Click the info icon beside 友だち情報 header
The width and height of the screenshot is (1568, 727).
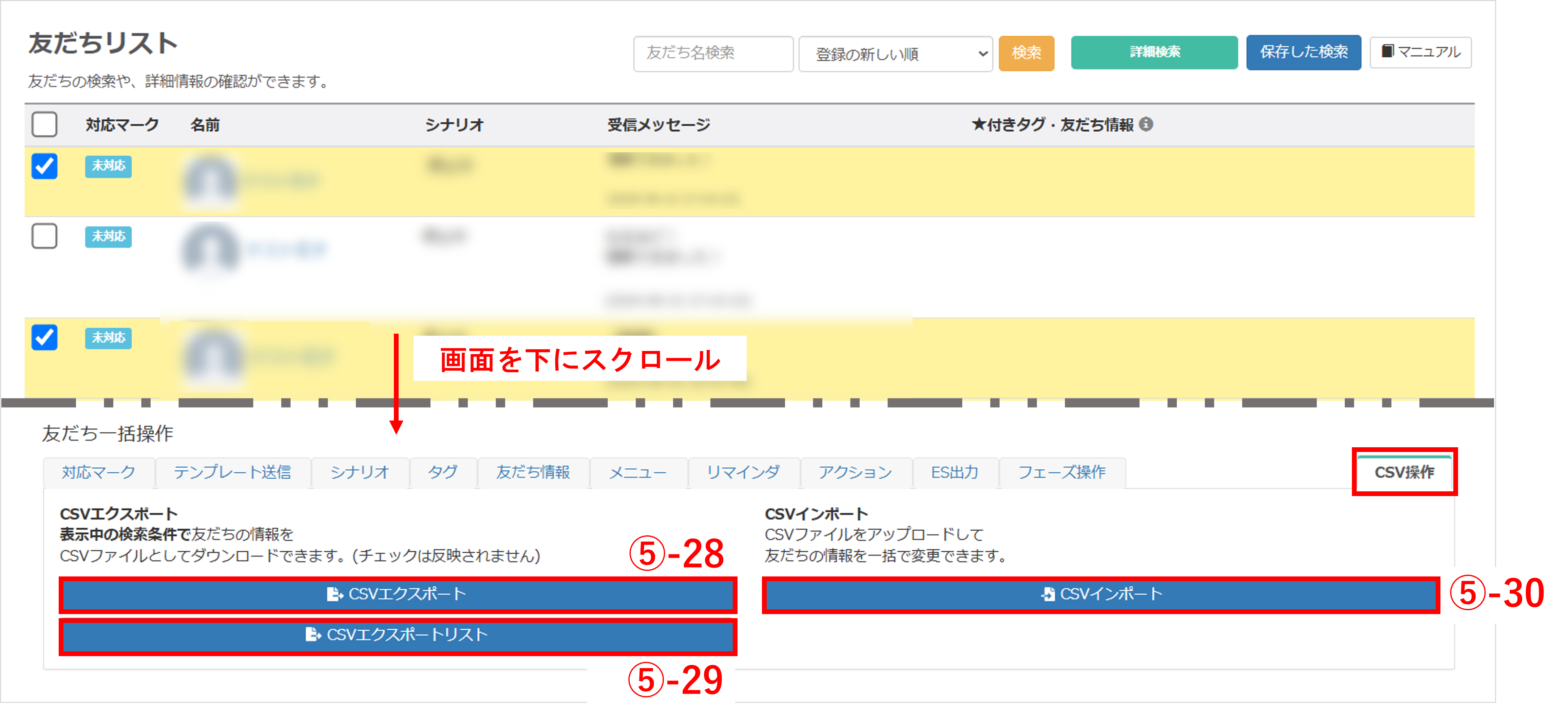[x=1146, y=124]
